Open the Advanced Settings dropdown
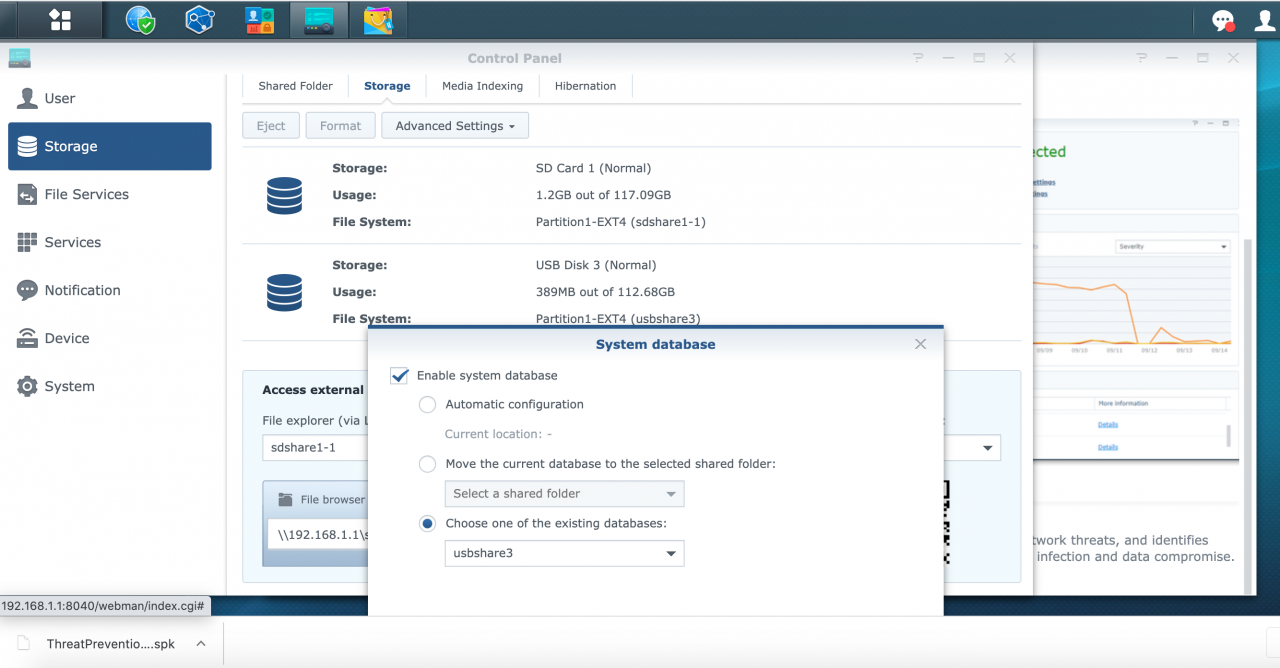 [x=455, y=125]
